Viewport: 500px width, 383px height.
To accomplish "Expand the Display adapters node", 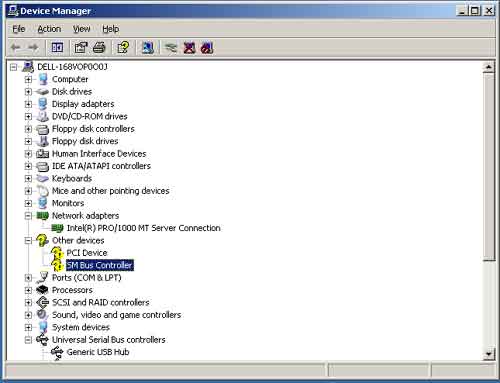I will [x=28, y=104].
